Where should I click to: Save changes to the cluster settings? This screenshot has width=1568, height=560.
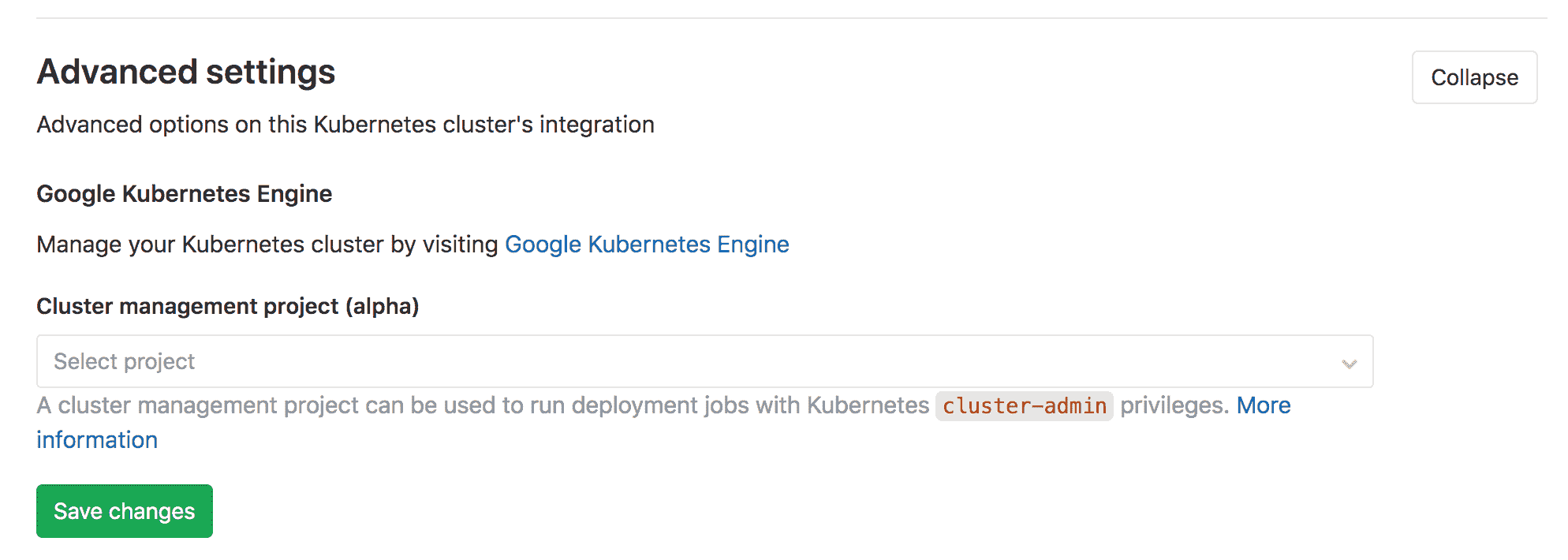tap(124, 510)
